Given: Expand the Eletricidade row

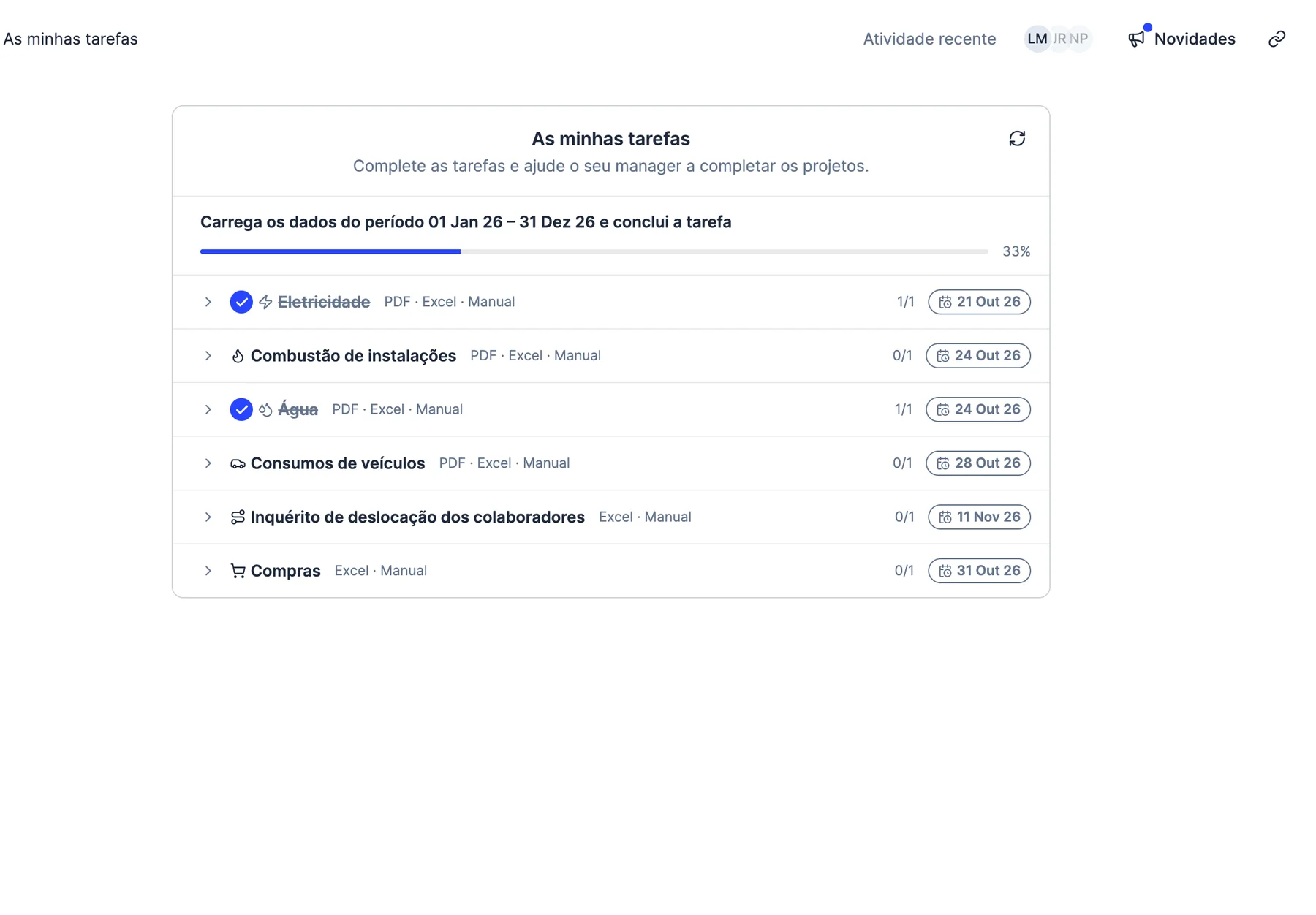Looking at the screenshot, I should click(208, 302).
